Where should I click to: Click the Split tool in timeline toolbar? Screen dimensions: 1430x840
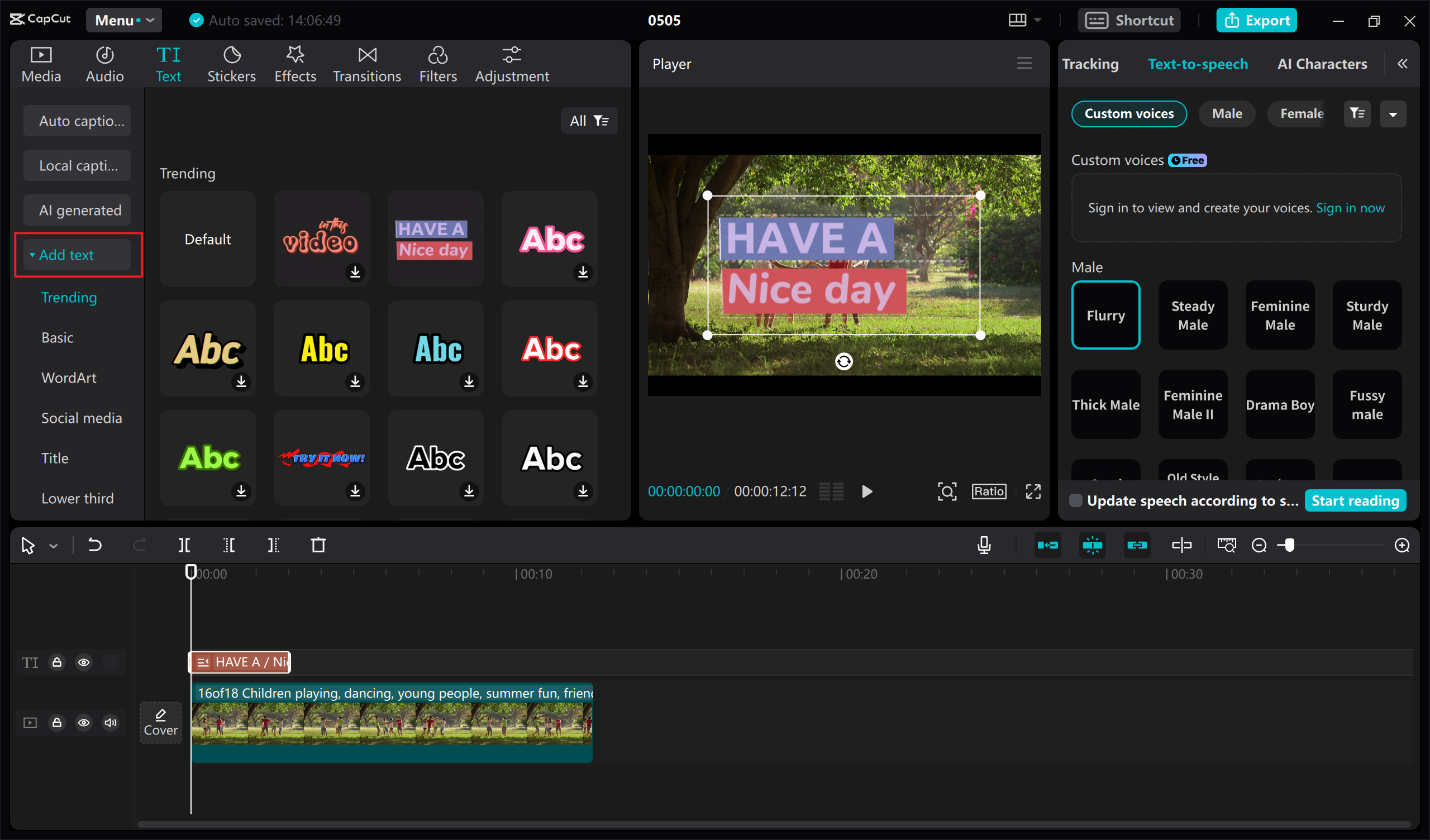pos(184,546)
